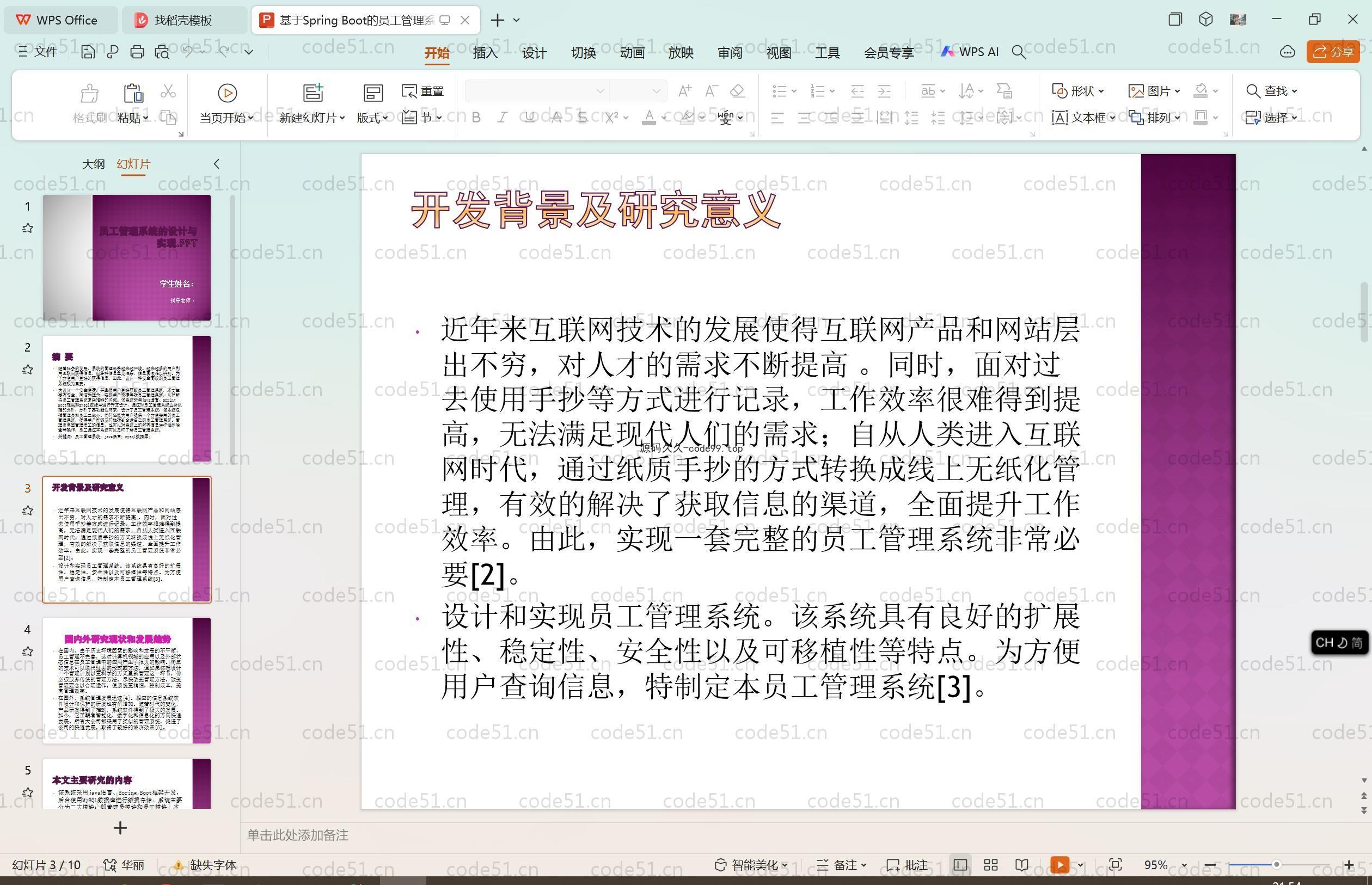Image resolution: width=1372 pixels, height=885 pixels.
Task: Click the Copy icon below scissors
Action: (168, 118)
